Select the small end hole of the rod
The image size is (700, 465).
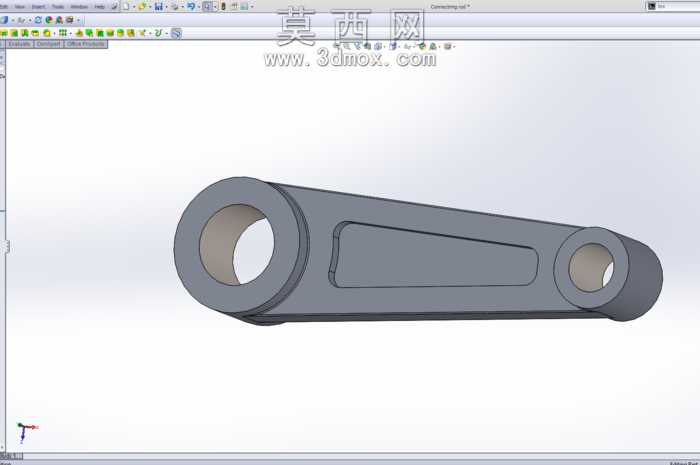[591, 268]
